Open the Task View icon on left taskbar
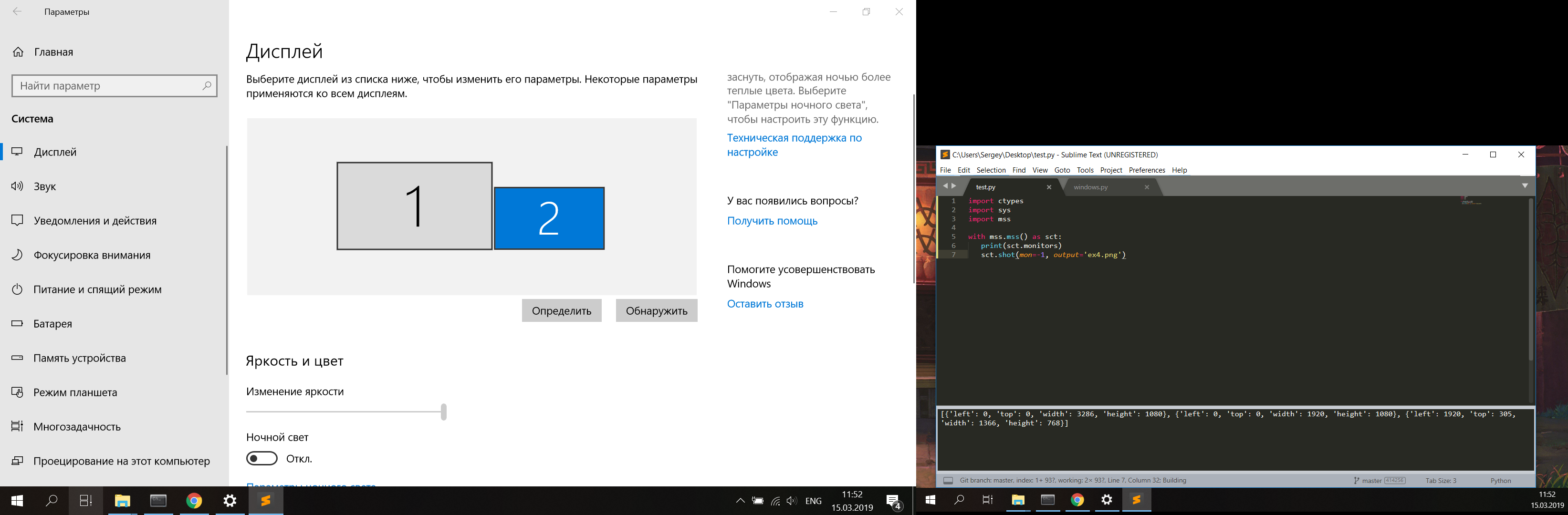 (x=86, y=501)
